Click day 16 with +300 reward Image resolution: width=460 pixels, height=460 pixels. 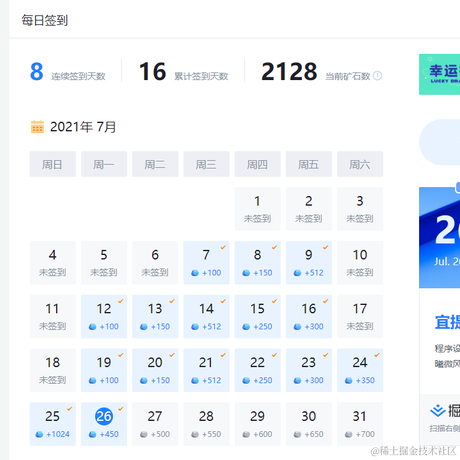pos(309,316)
